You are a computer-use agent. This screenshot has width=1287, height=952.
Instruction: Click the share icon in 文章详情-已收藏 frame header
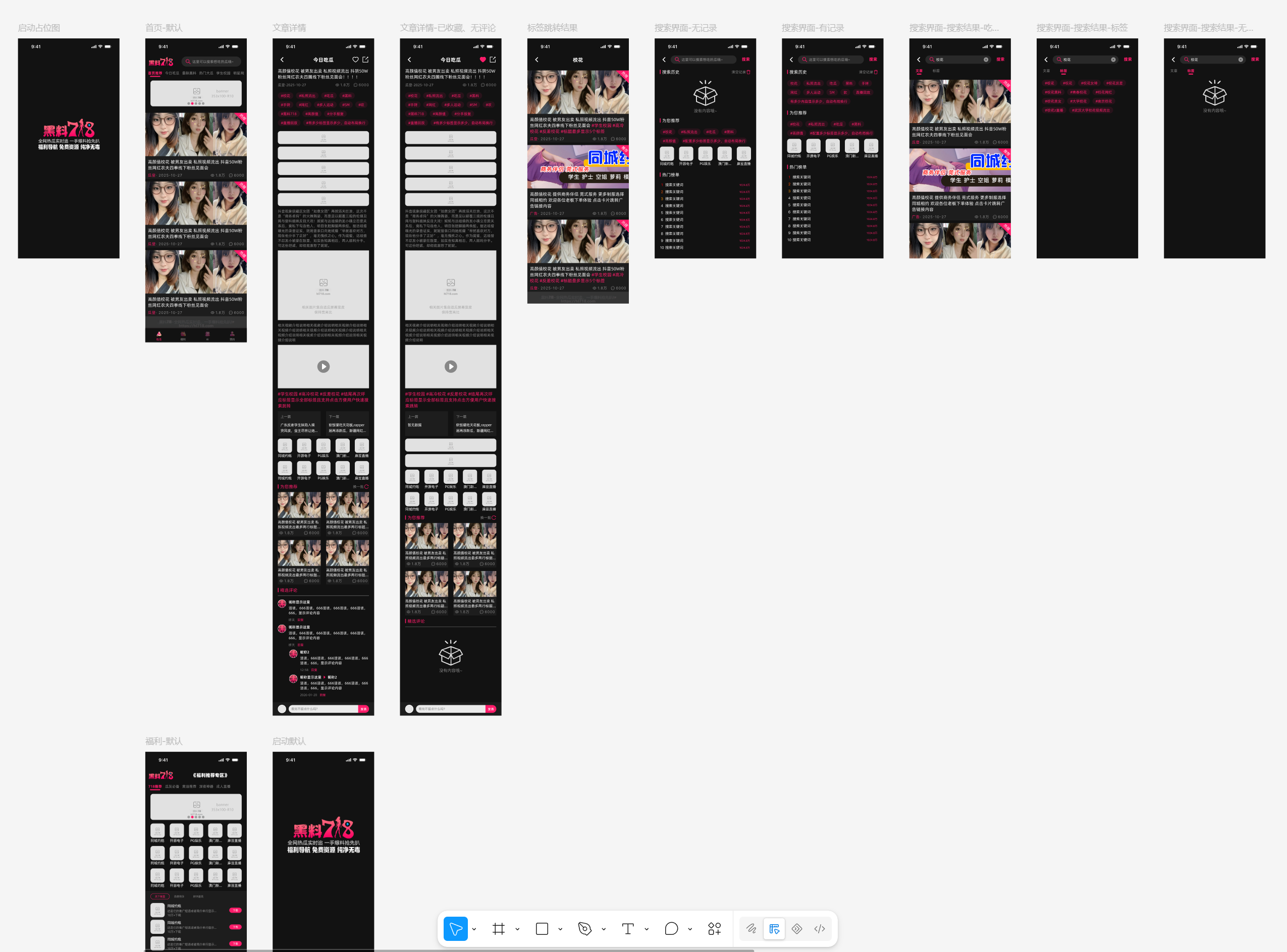click(493, 60)
